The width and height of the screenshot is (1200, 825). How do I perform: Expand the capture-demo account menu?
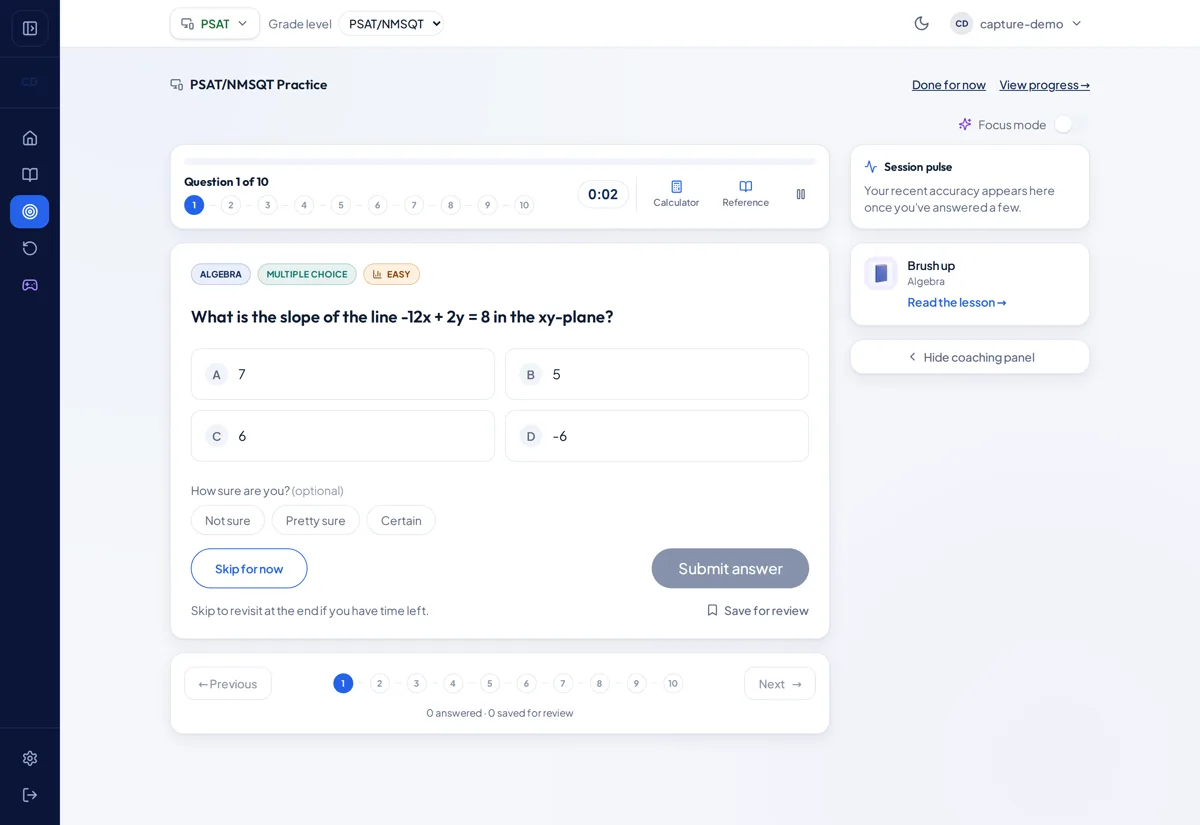click(x=1017, y=23)
